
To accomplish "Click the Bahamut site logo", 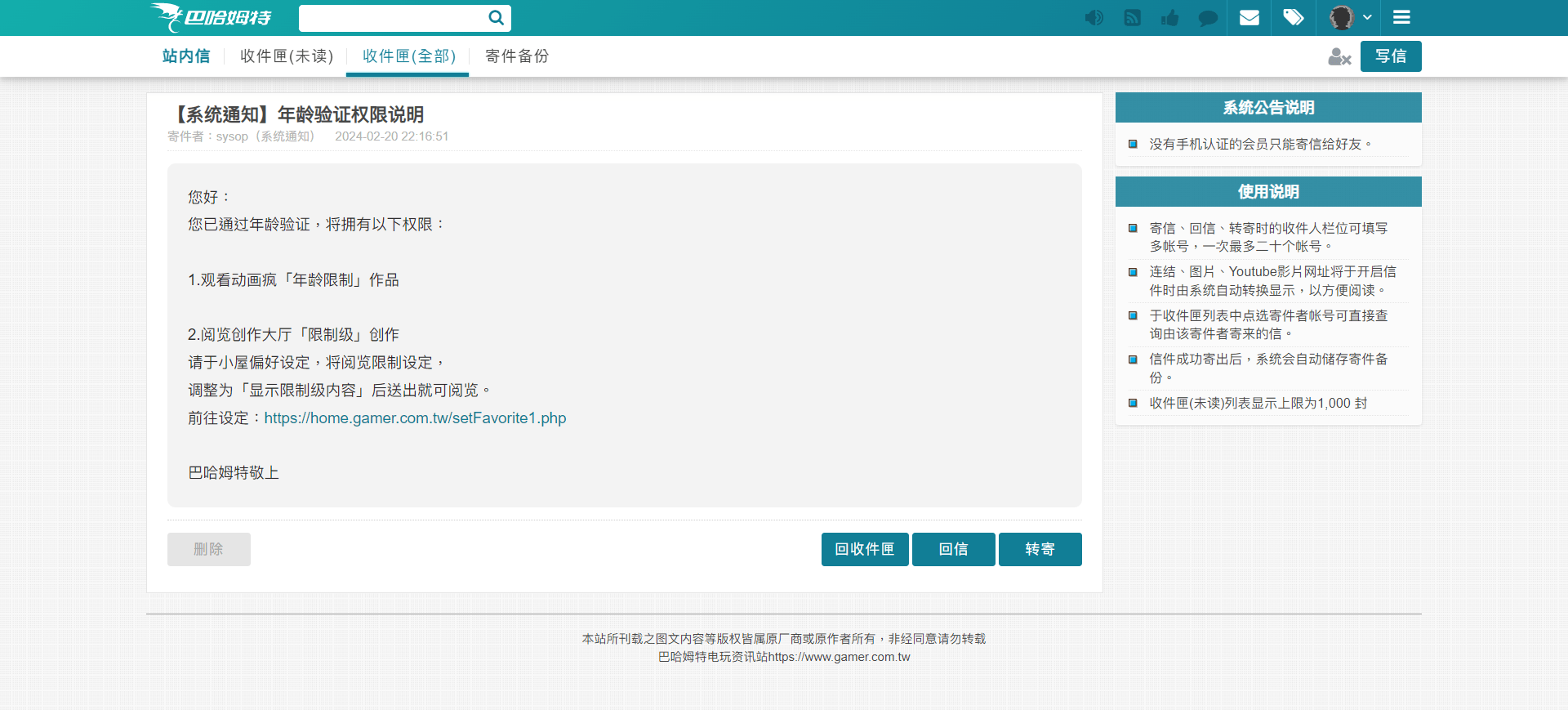I will [x=211, y=17].
